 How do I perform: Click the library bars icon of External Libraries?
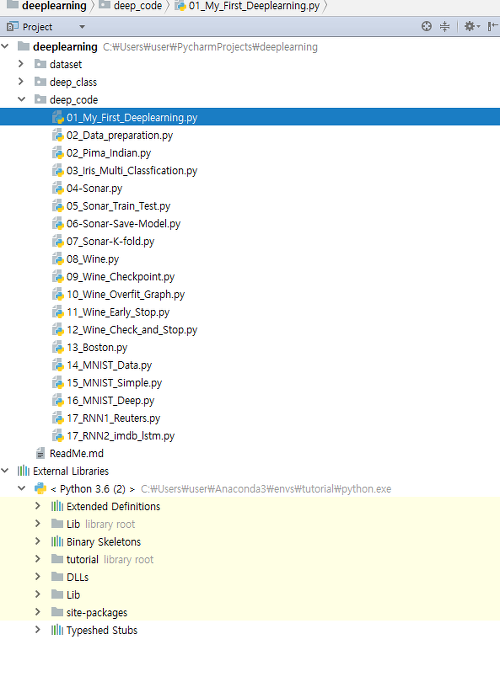pyautogui.click(x=23, y=471)
